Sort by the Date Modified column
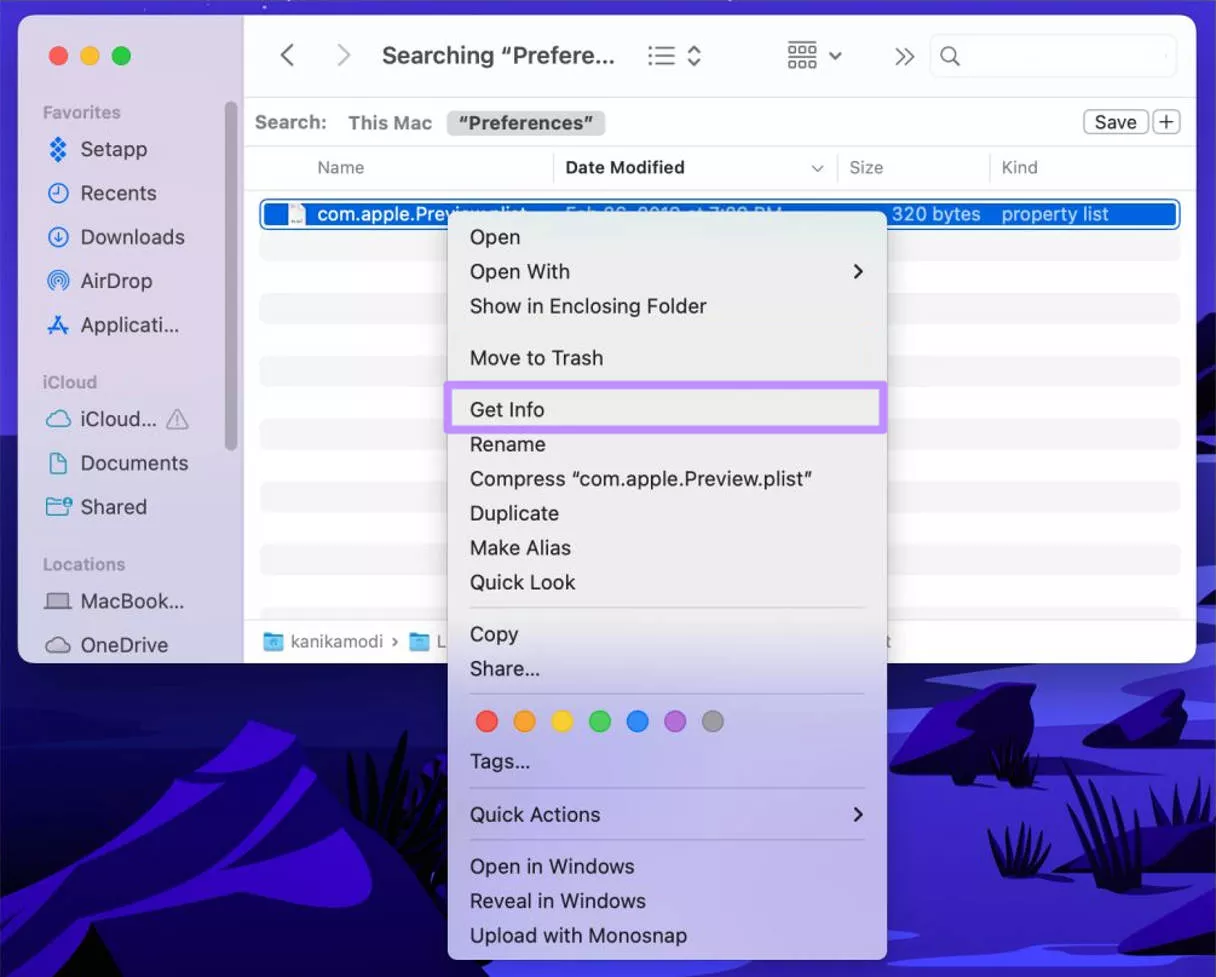 point(625,167)
